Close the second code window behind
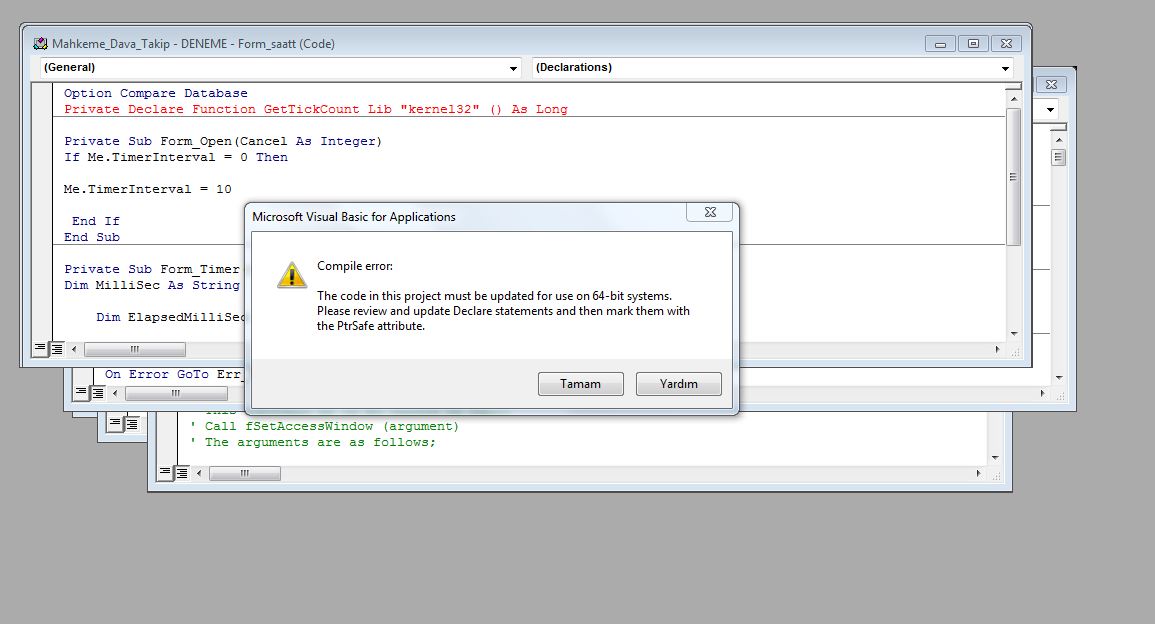 coord(1052,84)
